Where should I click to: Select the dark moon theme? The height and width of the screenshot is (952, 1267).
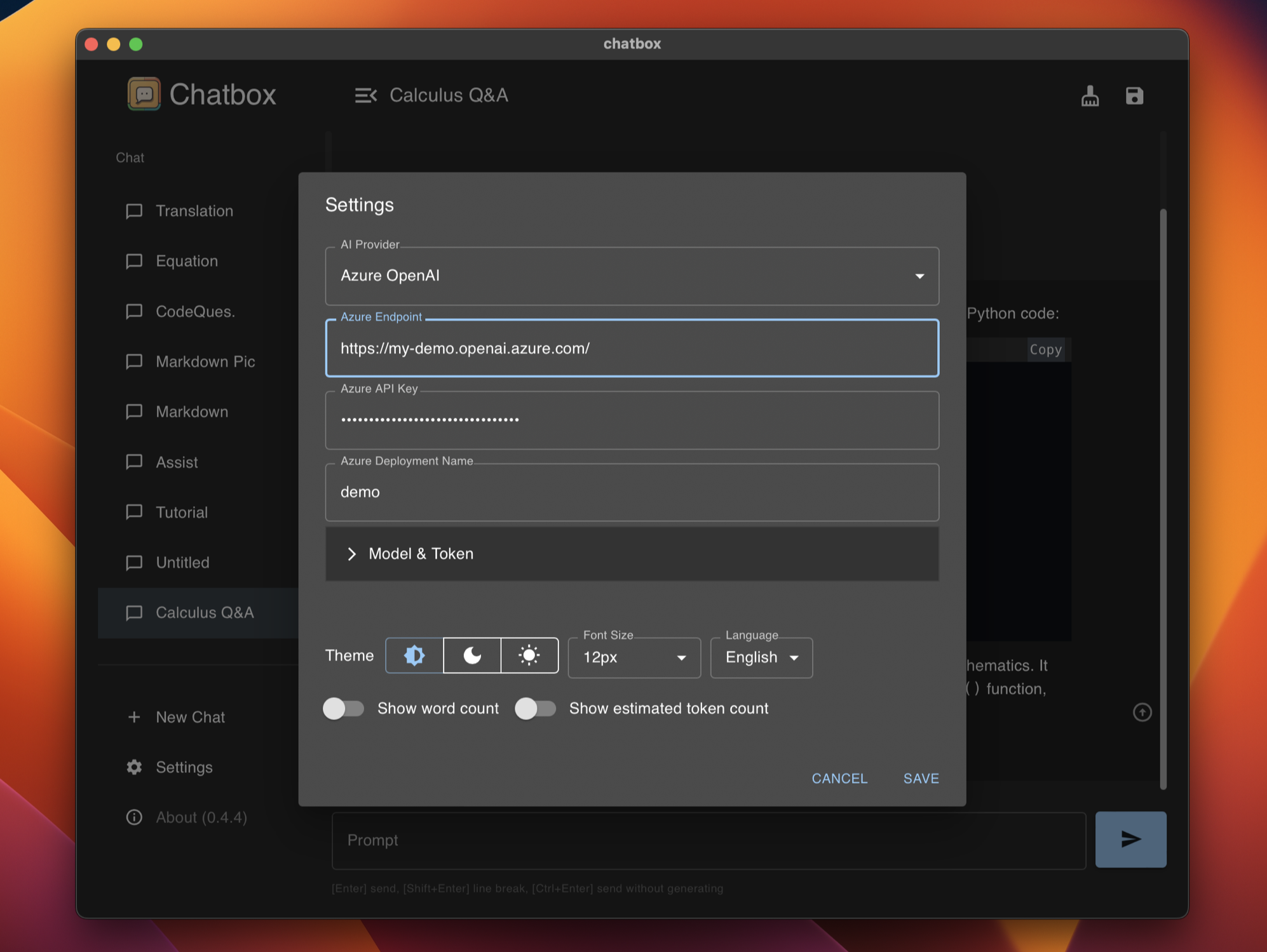coord(472,655)
